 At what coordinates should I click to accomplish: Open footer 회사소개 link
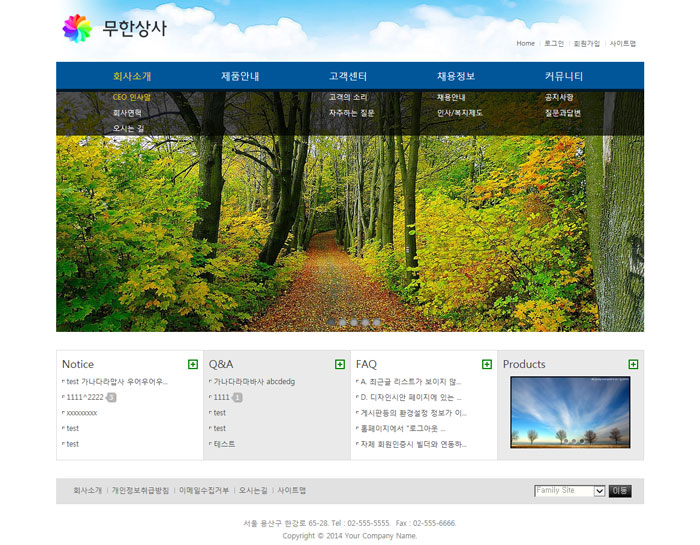88,491
